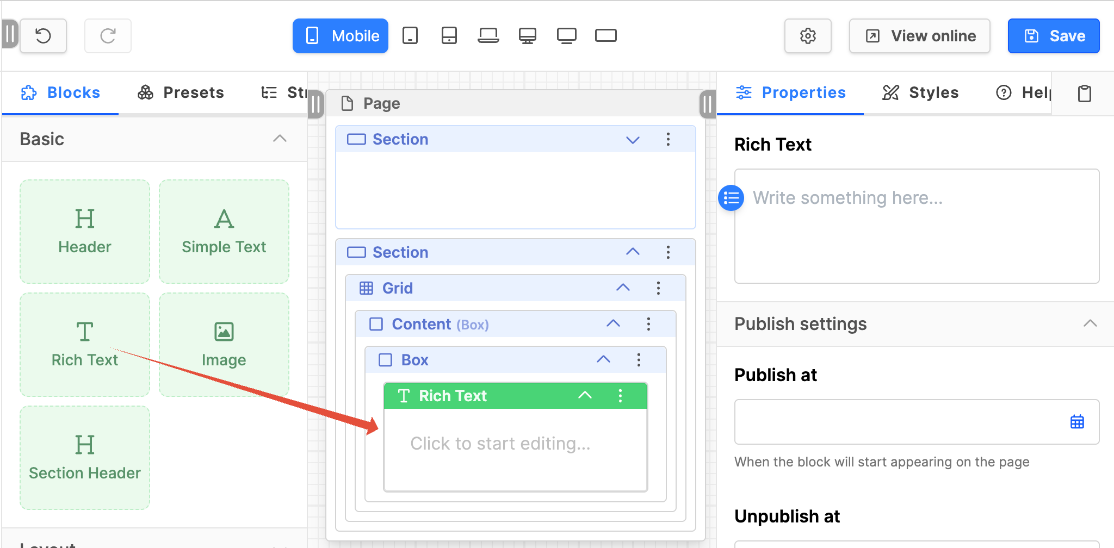The height and width of the screenshot is (548, 1114).
Task: Switch to portrait tablet viewport icon
Action: [x=410, y=36]
